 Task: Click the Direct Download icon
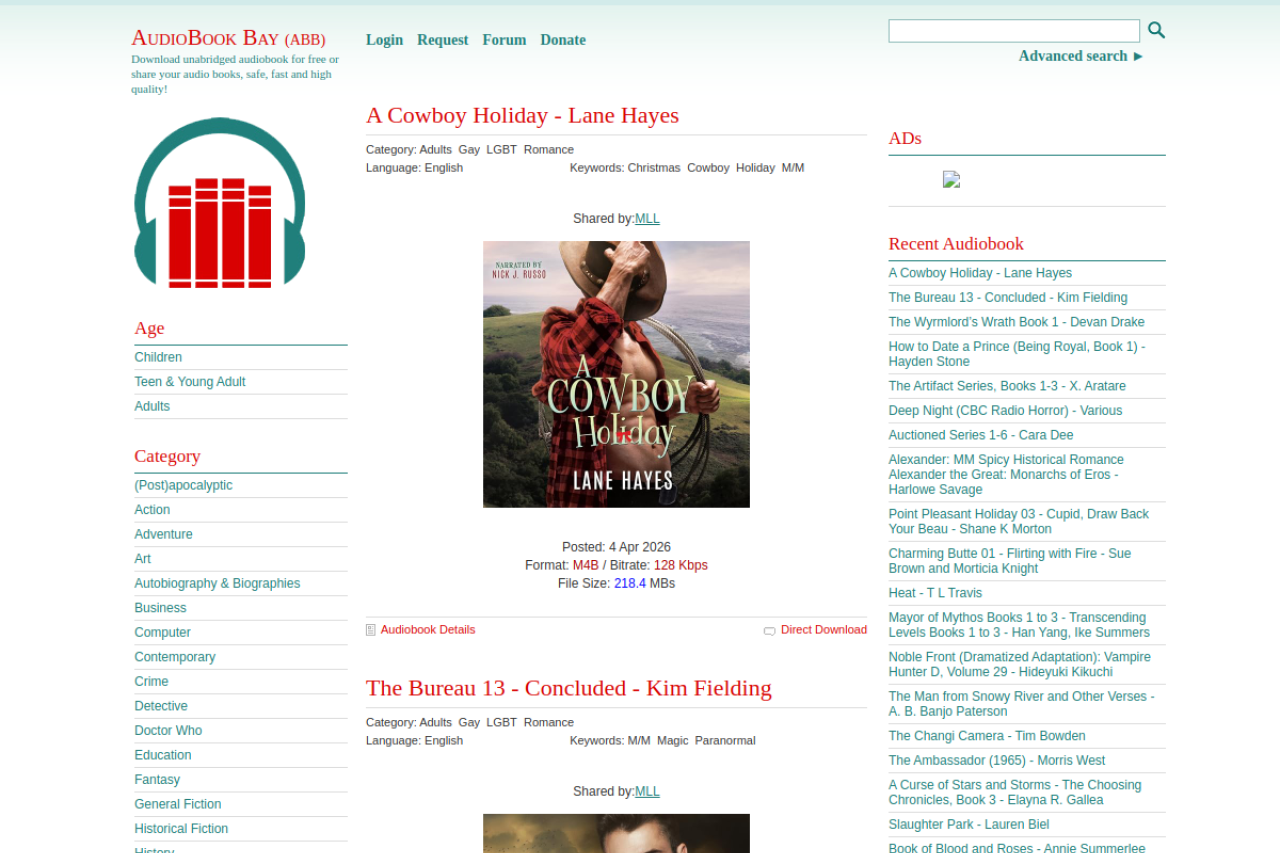coord(769,631)
